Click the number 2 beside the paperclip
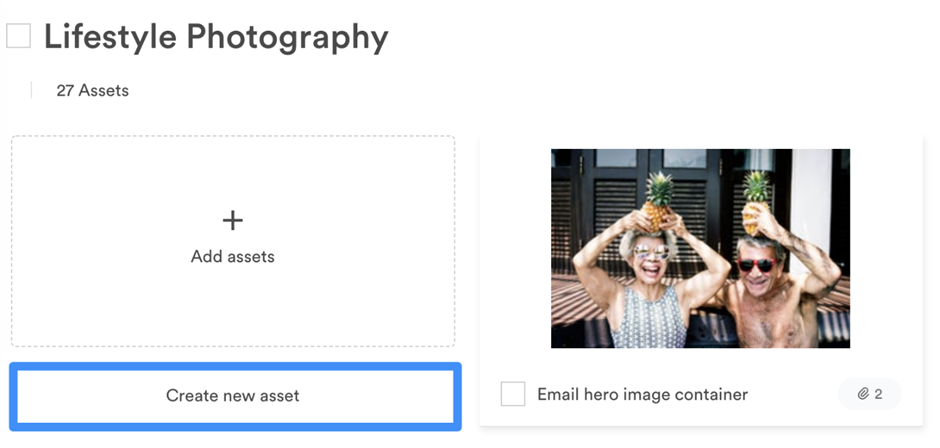Image resolution: width=940 pixels, height=448 pixels. (x=878, y=394)
